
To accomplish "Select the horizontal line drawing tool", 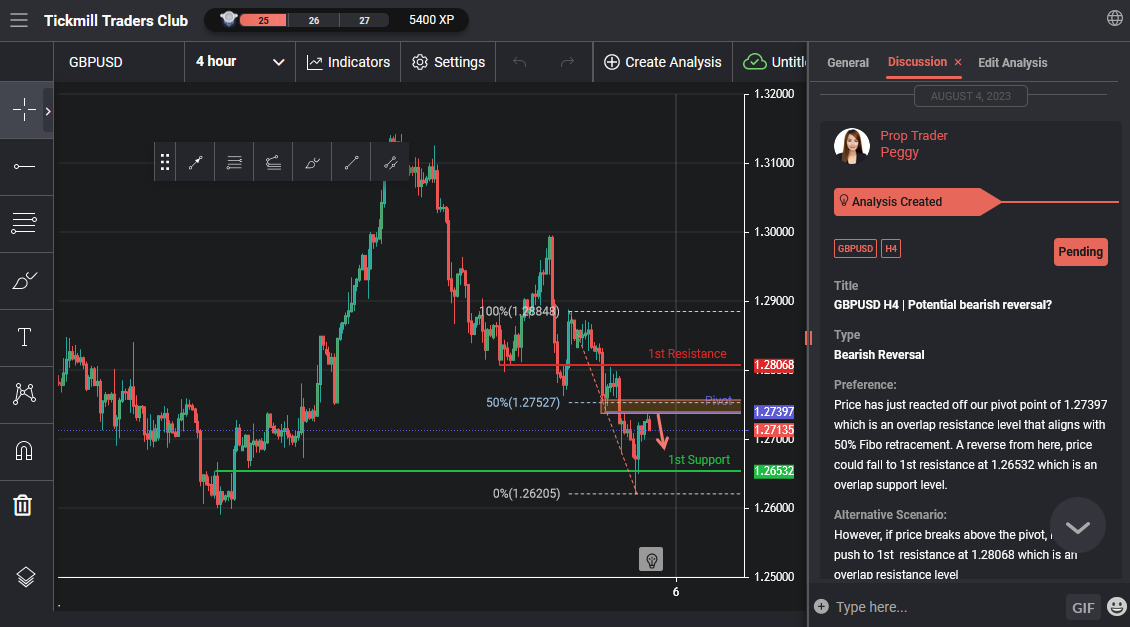I will pyautogui.click(x=24, y=166).
